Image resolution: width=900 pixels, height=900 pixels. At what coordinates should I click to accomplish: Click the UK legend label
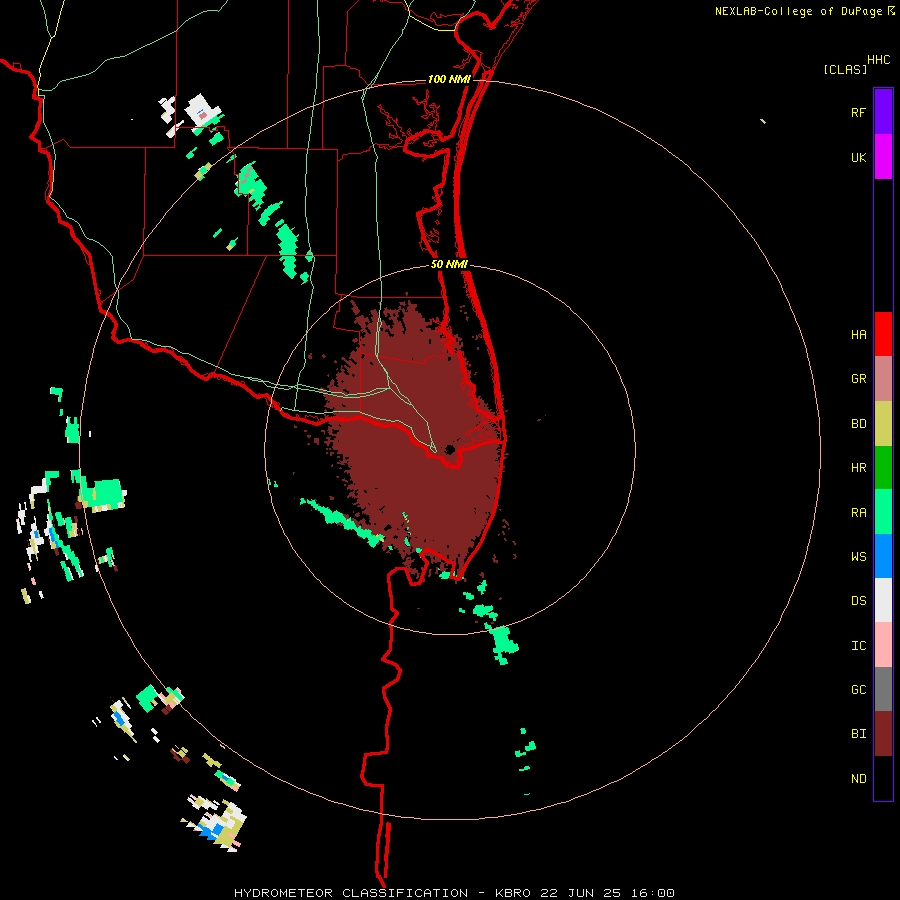point(858,157)
